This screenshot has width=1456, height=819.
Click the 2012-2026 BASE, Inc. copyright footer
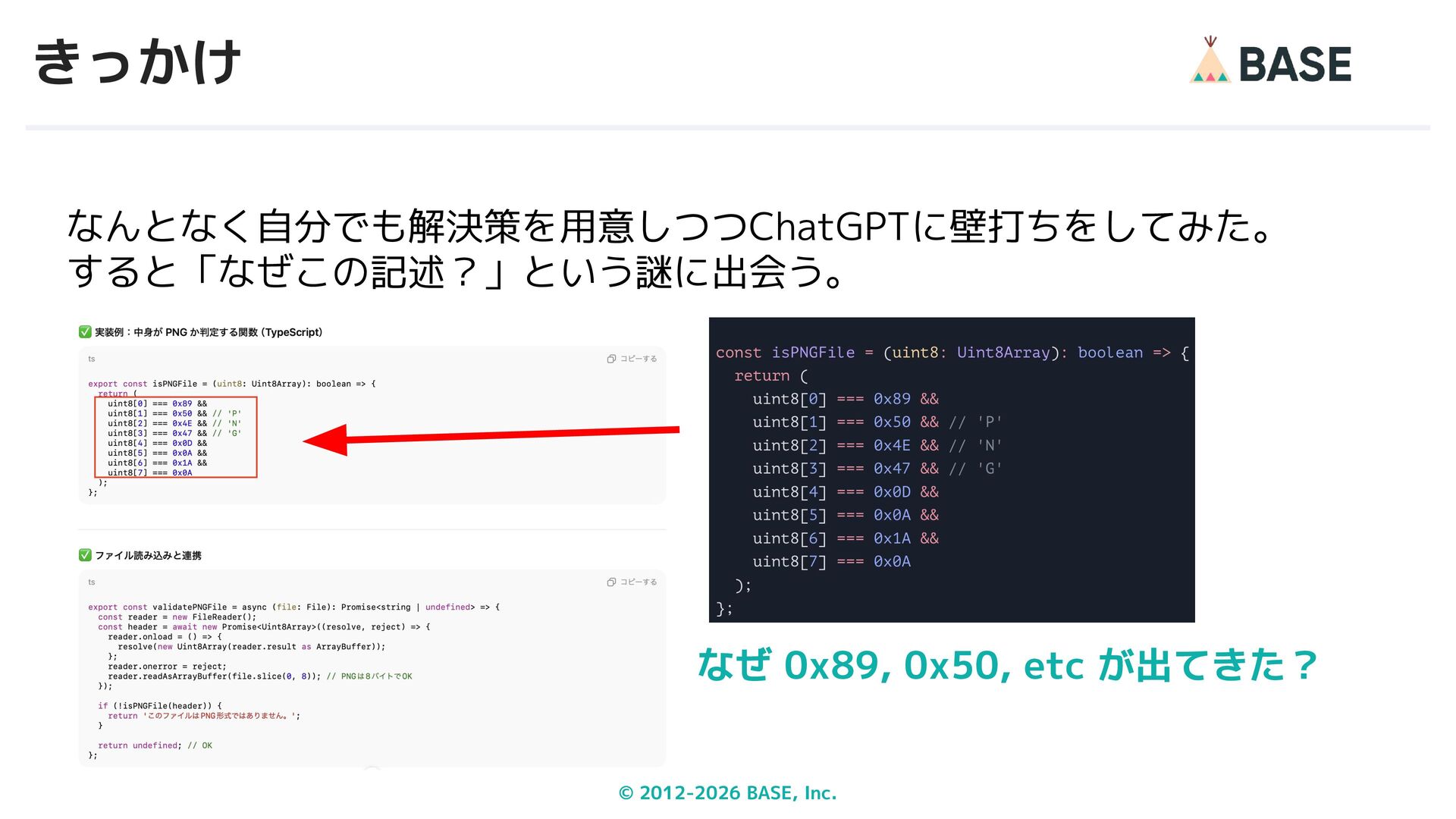pyautogui.click(x=727, y=792)
